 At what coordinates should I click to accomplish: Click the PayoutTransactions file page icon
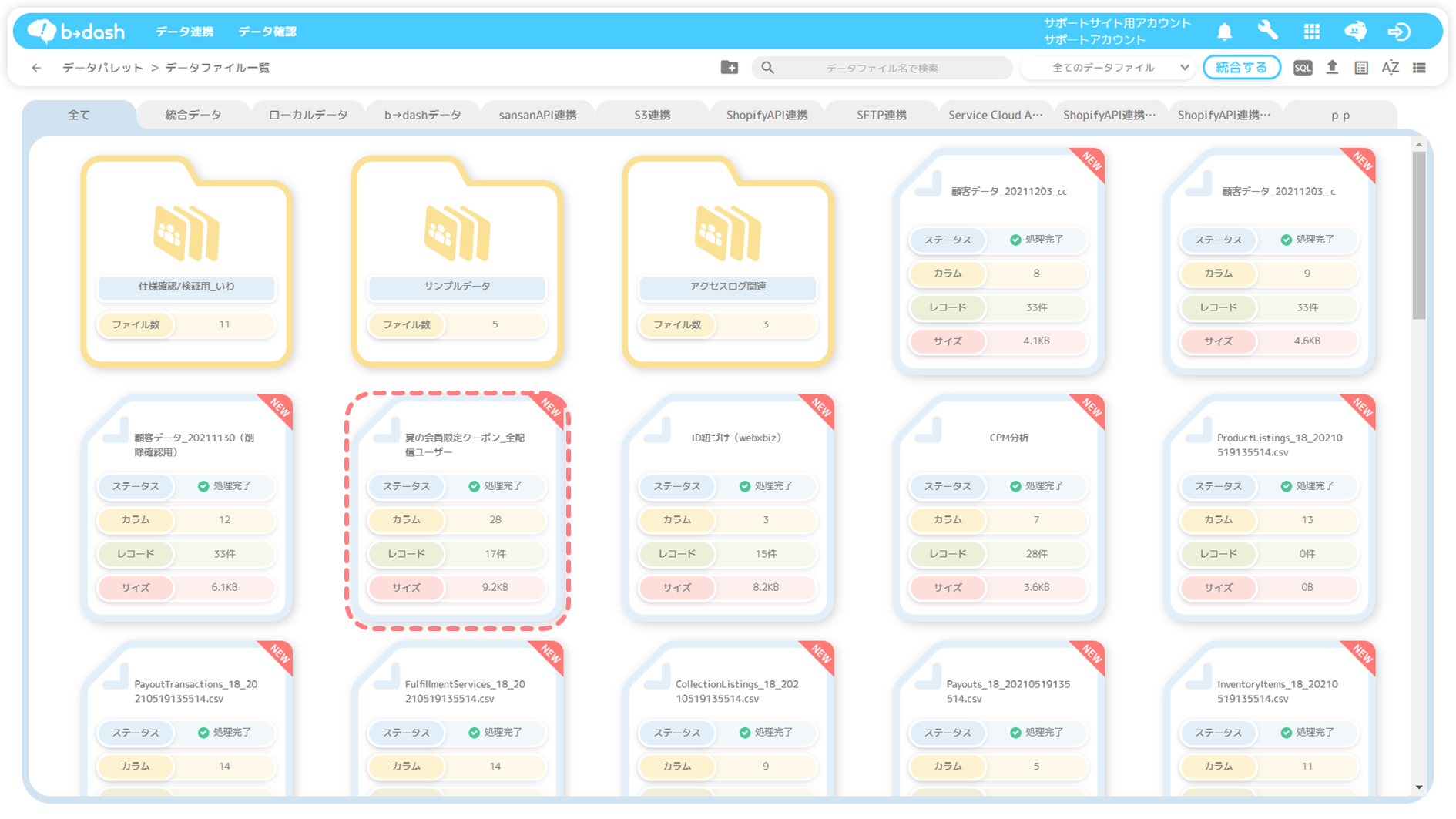[116, 676]
